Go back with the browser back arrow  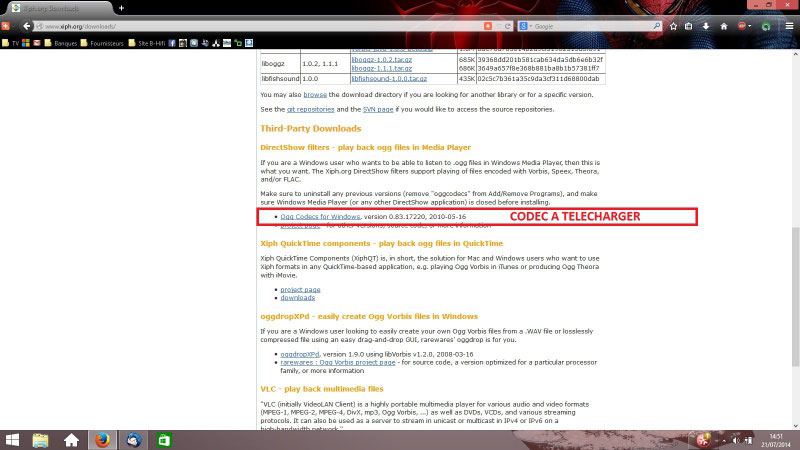26,26
